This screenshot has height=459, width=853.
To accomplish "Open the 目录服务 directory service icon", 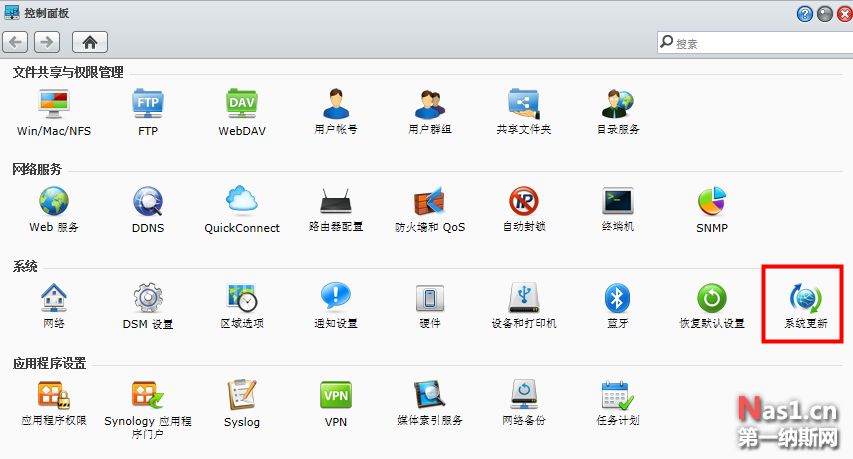I will (618, 104).
